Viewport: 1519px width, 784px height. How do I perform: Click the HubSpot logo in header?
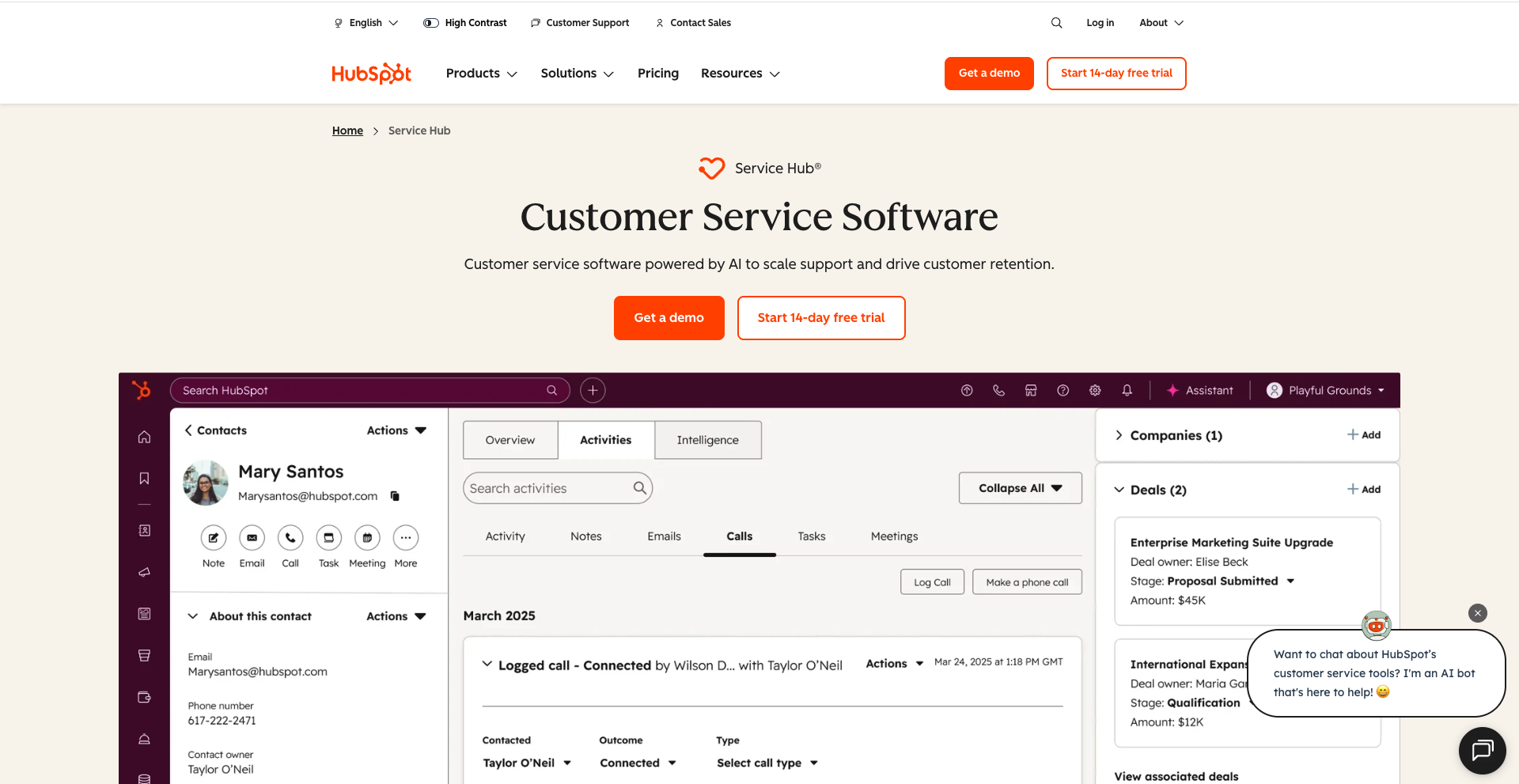(371, 74)
